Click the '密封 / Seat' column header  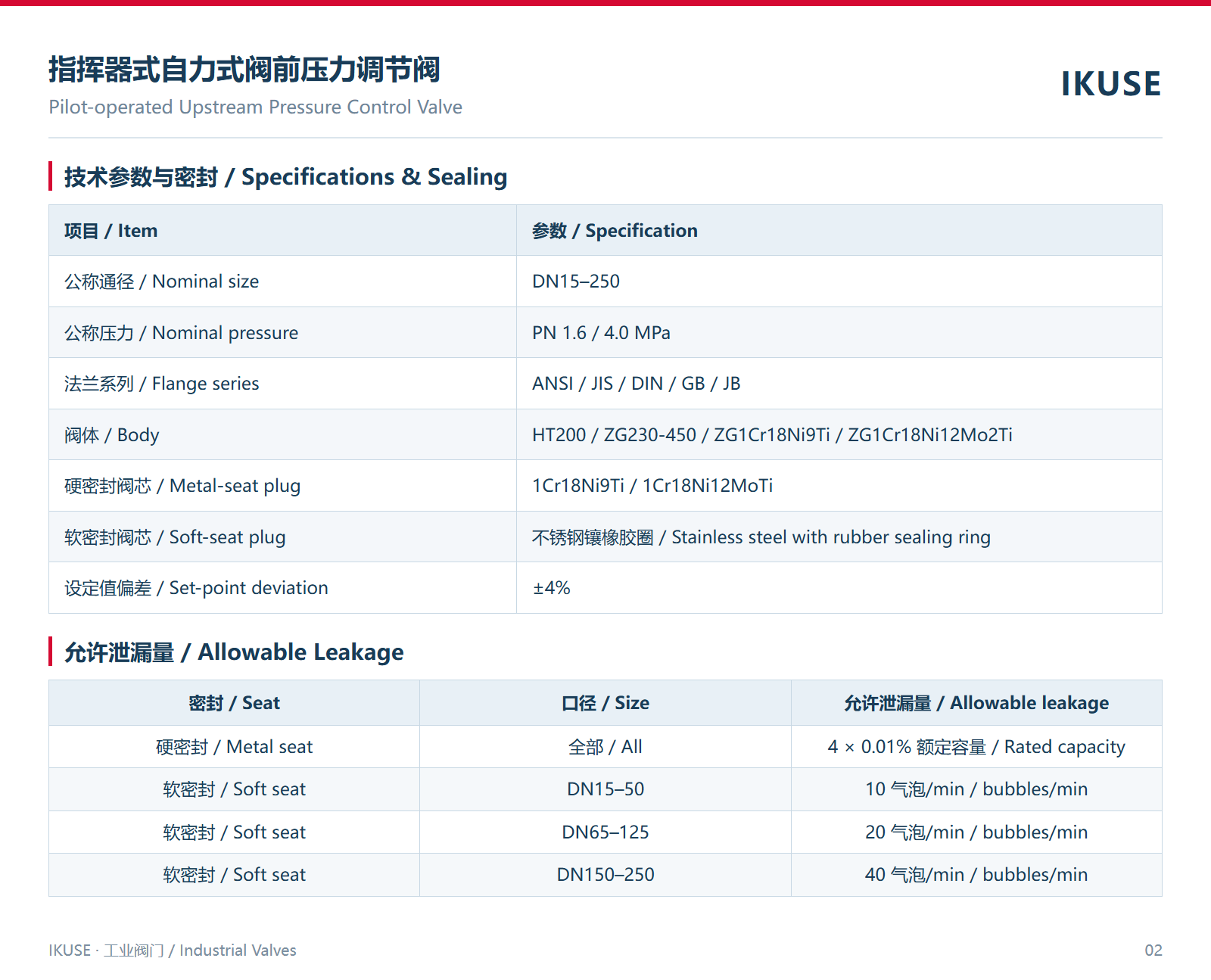tap(234, 703)
